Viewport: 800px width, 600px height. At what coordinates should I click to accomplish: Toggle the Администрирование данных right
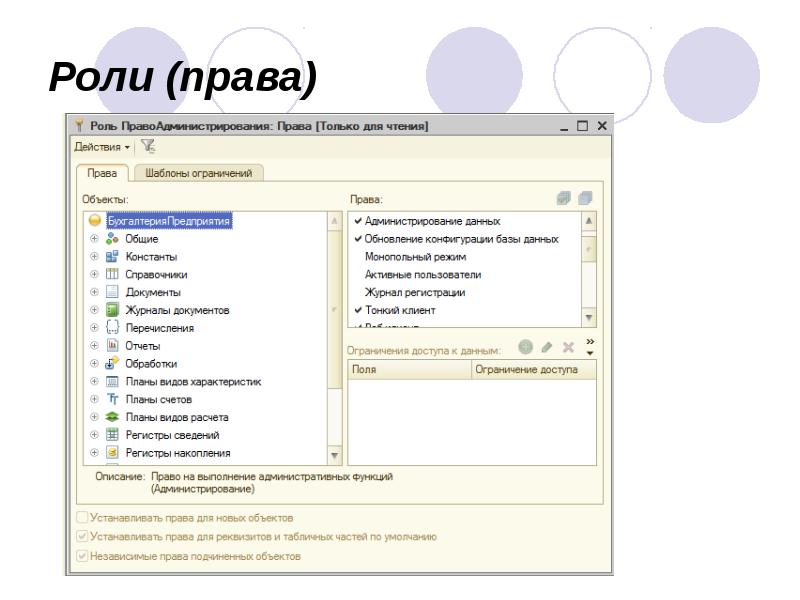pyautogui.click(x=358, y=221)
